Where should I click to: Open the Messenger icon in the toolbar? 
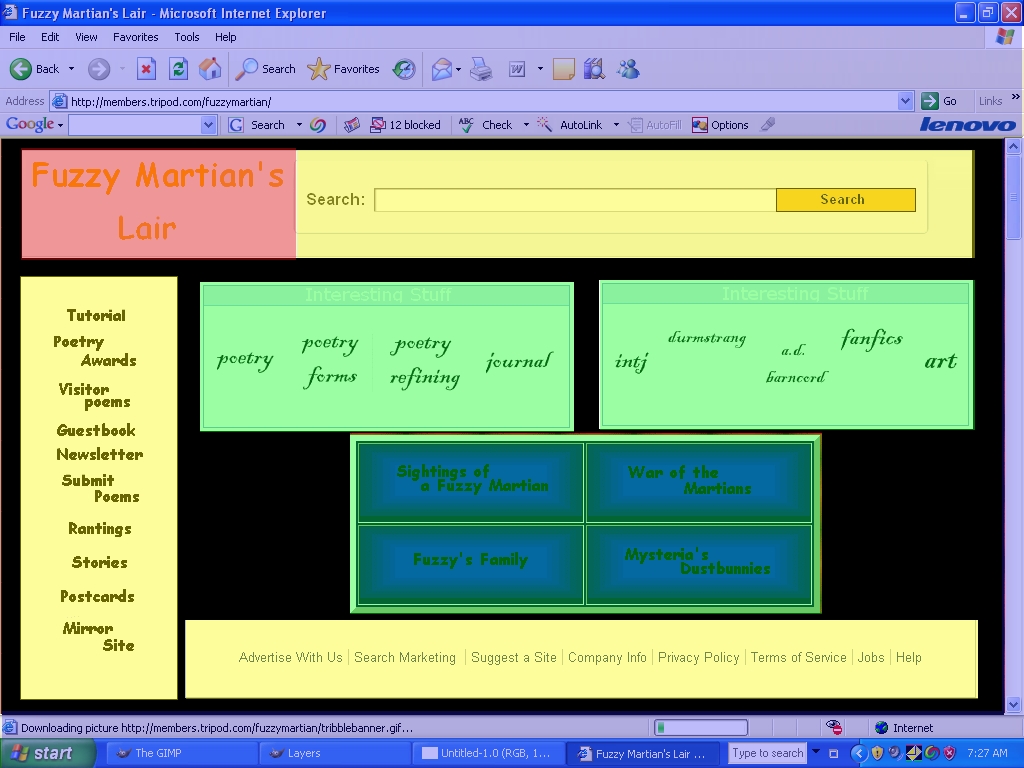(x=628, y=69)
